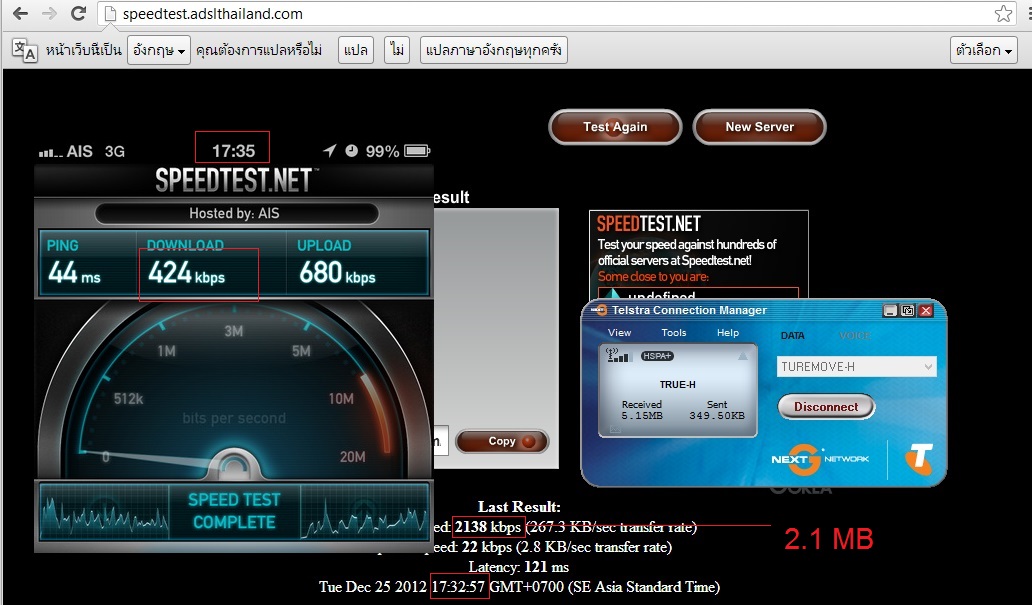Click the "bits per second" gauge label

click(234, 418)
